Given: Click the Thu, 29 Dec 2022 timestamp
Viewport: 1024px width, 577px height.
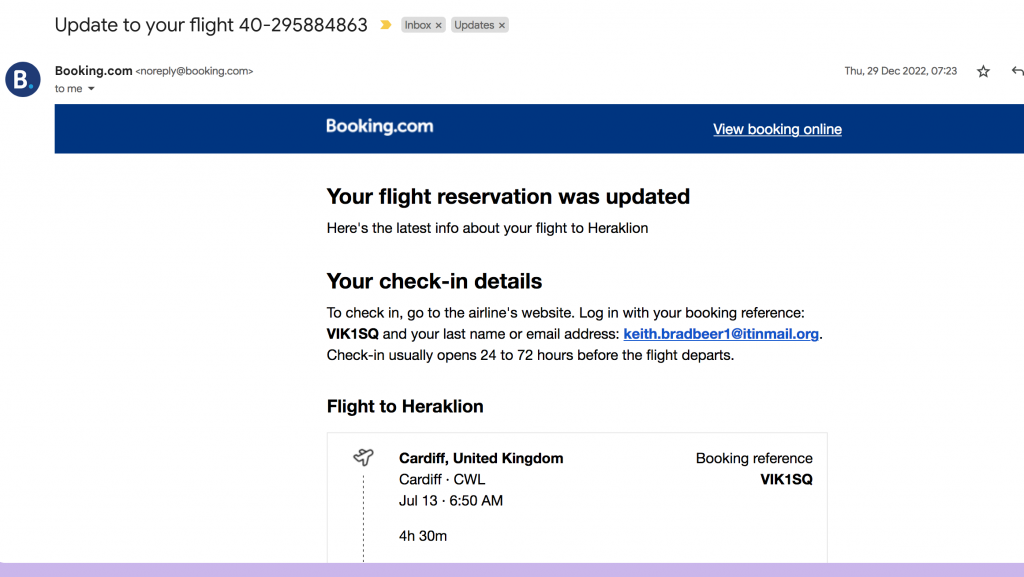Looking at the screenshot, I should tap(900, 71).
